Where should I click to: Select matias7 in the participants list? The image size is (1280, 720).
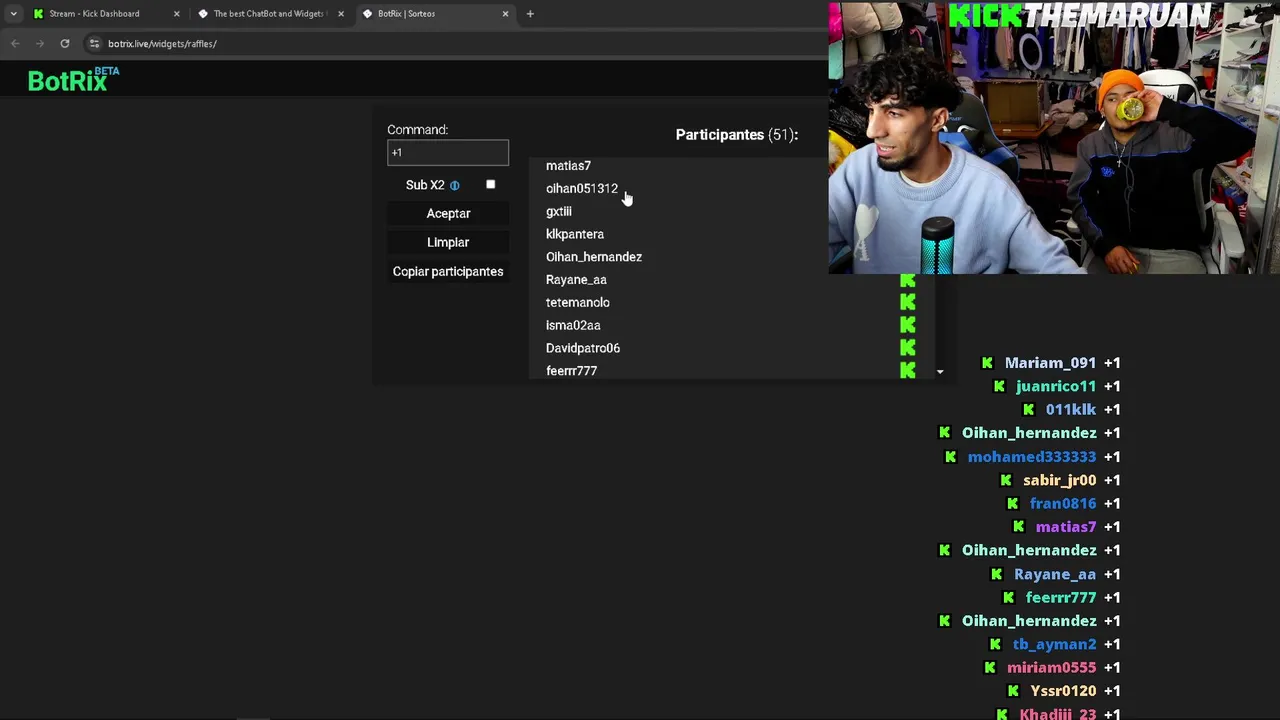pyautogui.click(x=568, y=166)
